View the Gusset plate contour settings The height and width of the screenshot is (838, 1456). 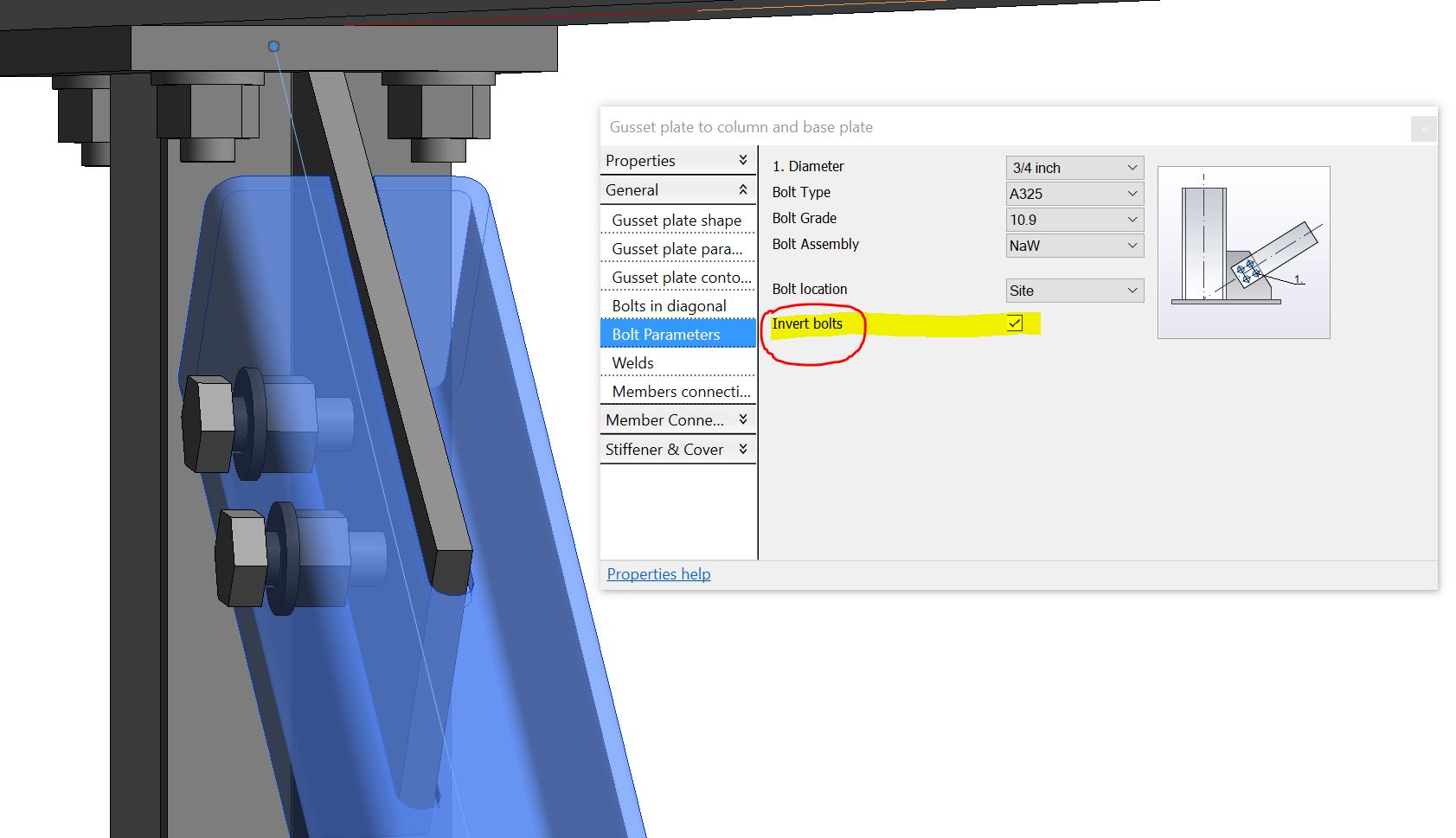677,278
